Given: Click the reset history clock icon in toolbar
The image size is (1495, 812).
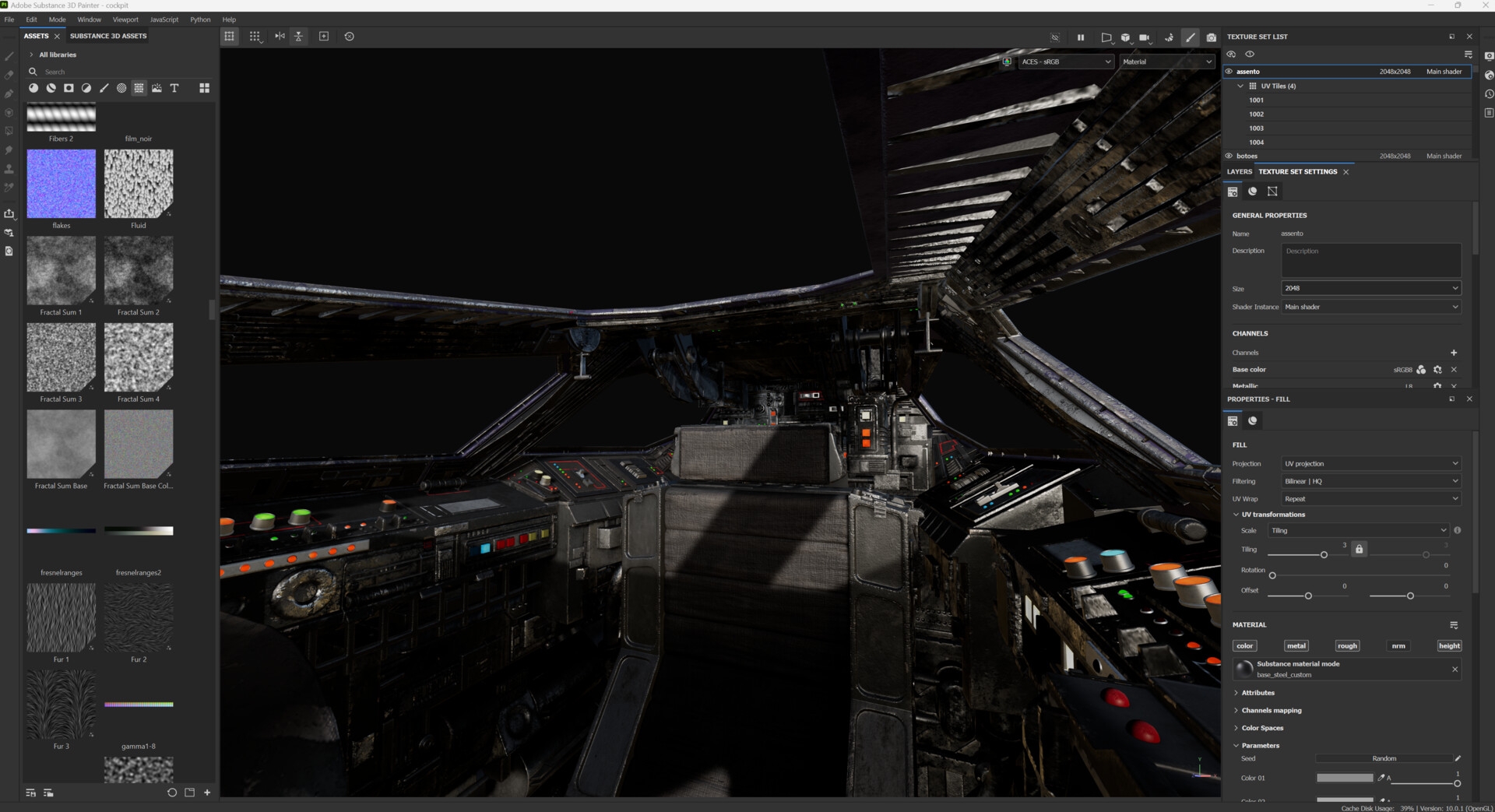Looking at the screenshot, I should (350, 37).
